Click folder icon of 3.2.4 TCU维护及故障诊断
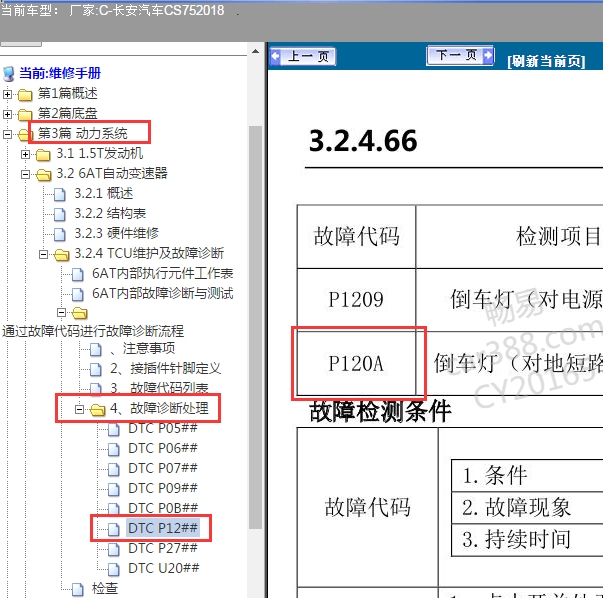603x598 pixels. coord(62,255)
